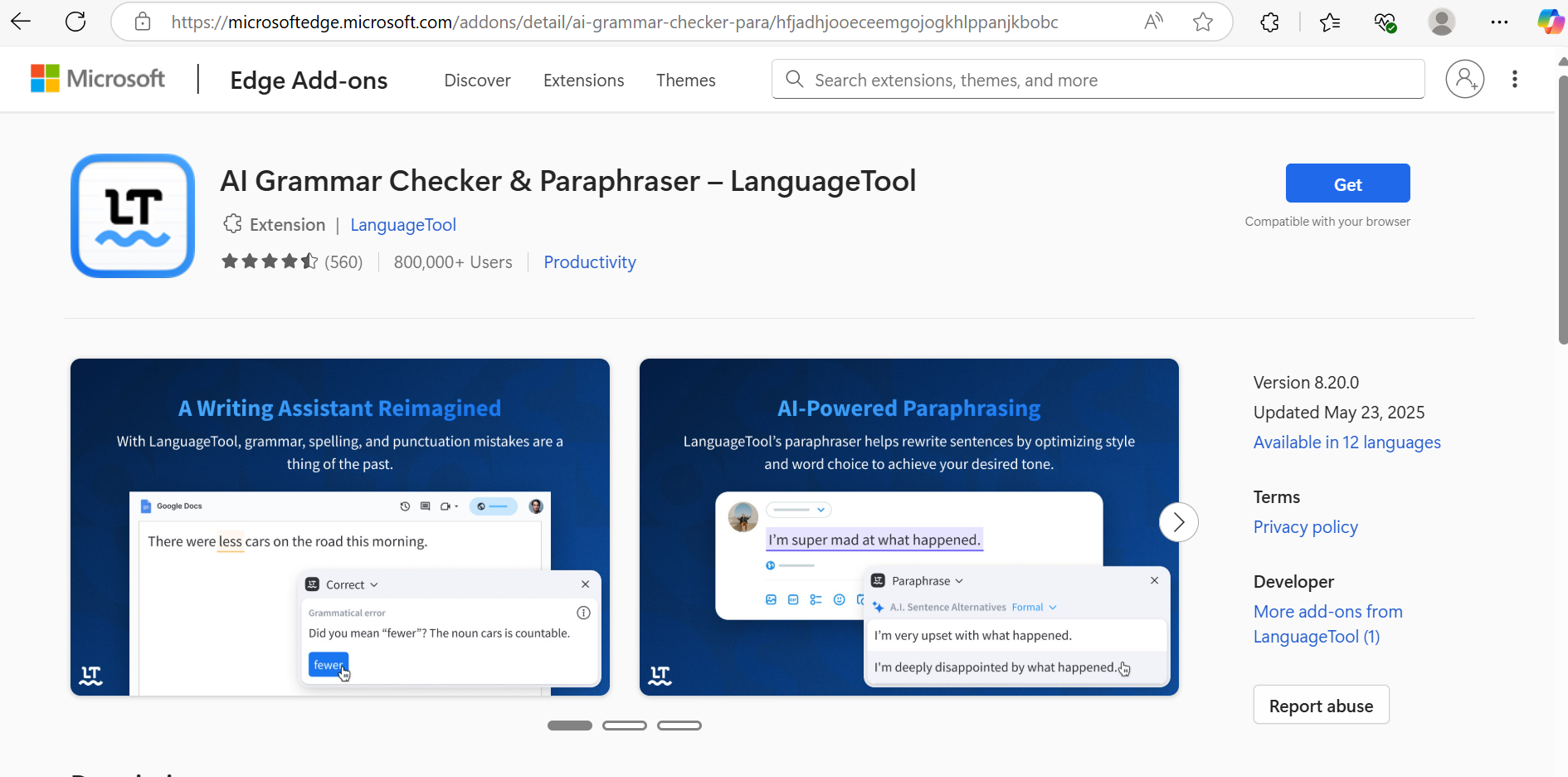
Task: Focus the search extensions input field
Action: (1098, 79)
